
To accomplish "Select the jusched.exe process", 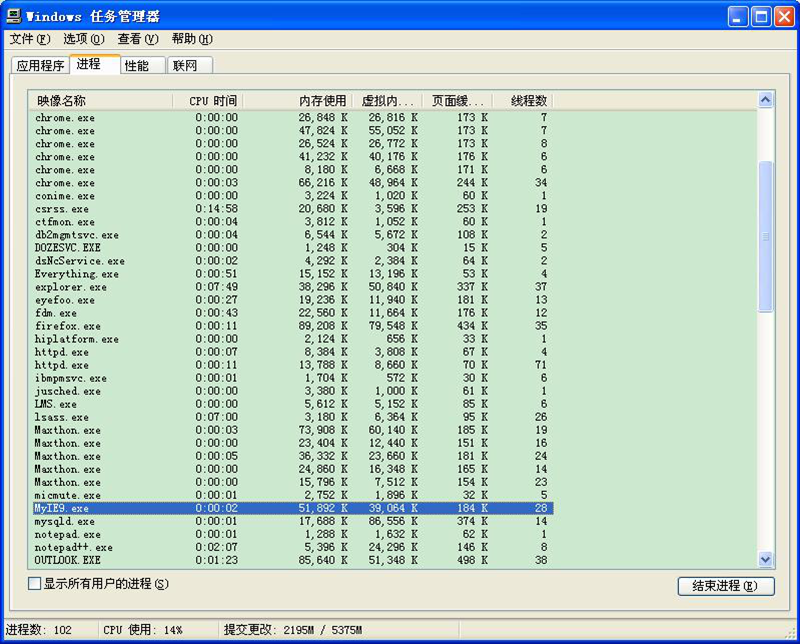I will pyautogui.click(x=293, y=391).
